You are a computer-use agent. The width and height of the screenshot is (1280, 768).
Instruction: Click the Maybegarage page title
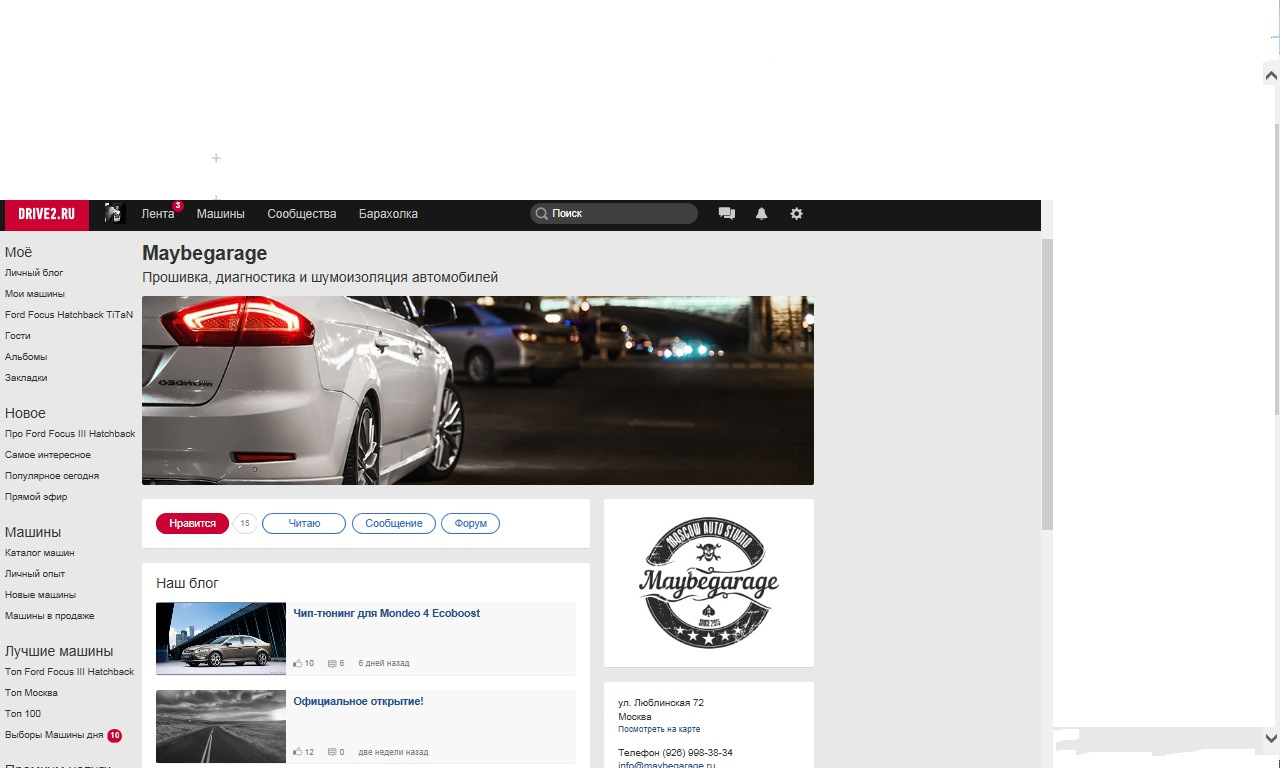205,254
